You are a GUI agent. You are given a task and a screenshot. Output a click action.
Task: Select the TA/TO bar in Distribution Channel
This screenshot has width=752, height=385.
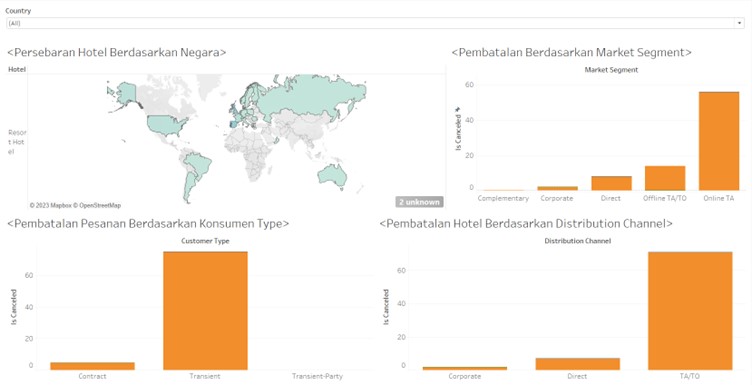click(690, 311)
